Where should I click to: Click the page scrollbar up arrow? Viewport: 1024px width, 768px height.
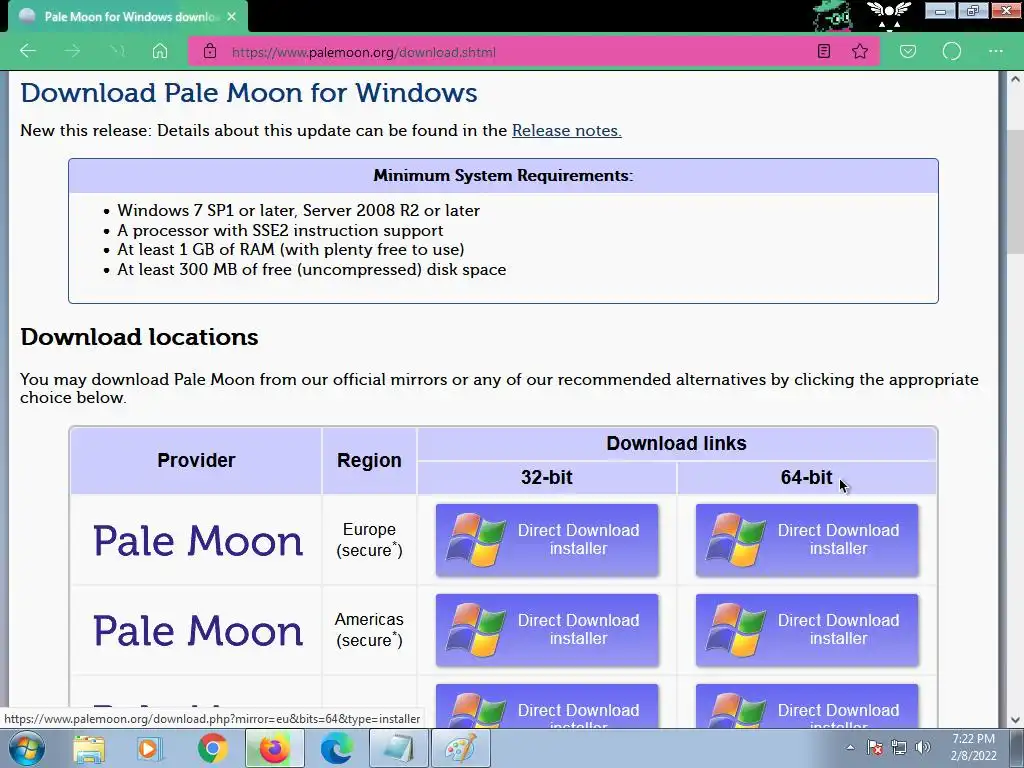pos(1015,80)
